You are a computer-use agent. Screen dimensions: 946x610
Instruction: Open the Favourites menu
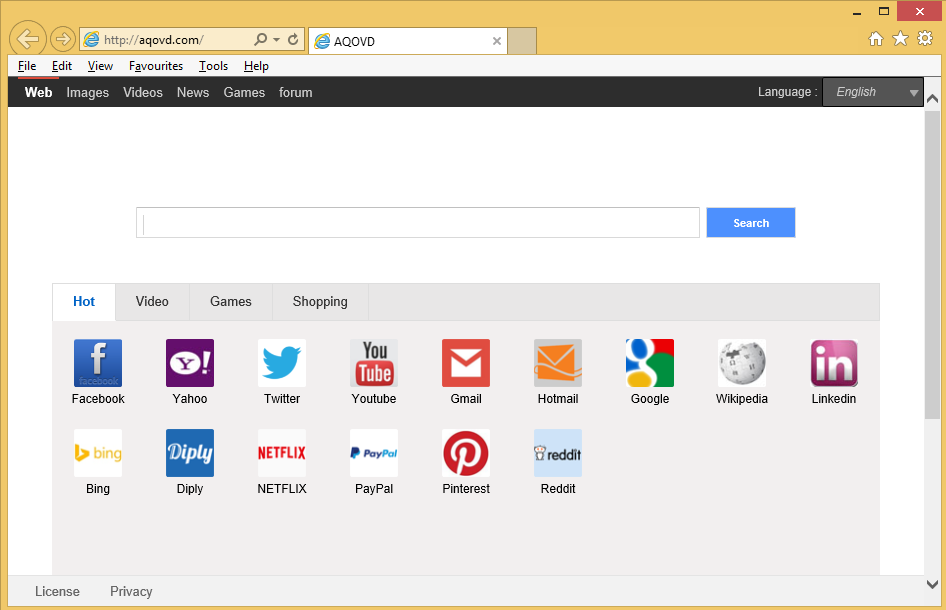pyautogui.click(x=156, y=66)
